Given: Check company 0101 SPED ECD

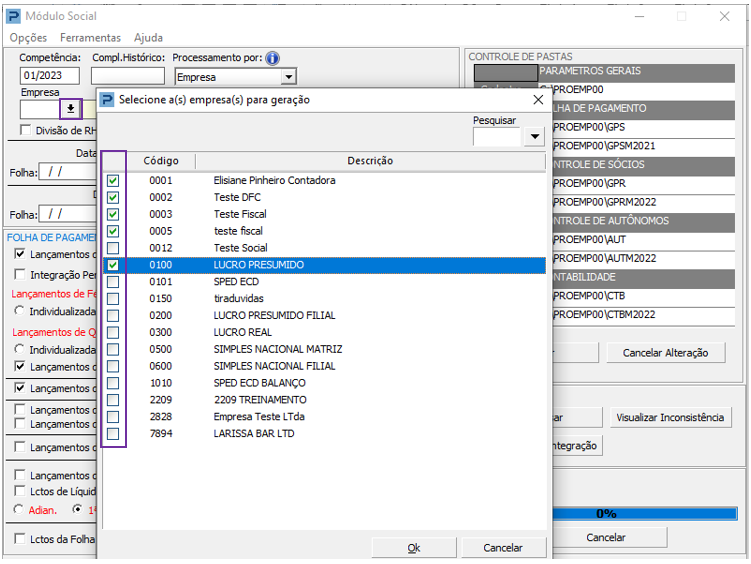Looking at the screenshot, I should point(113,282).
